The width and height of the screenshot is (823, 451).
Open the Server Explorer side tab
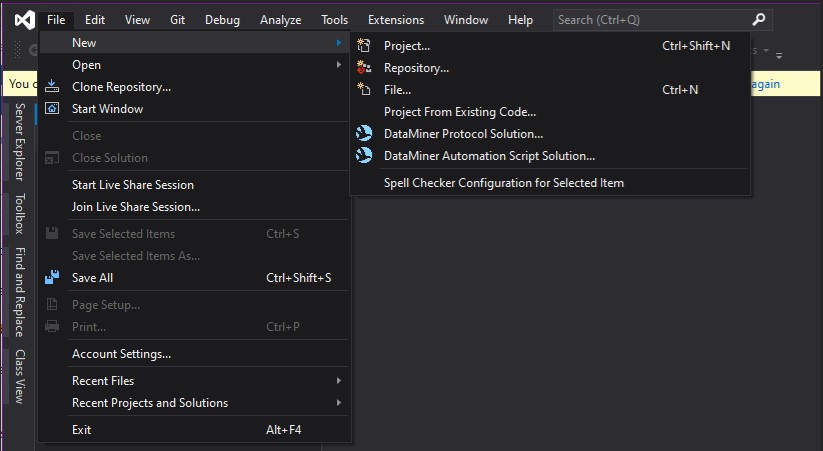pos(19,142)
